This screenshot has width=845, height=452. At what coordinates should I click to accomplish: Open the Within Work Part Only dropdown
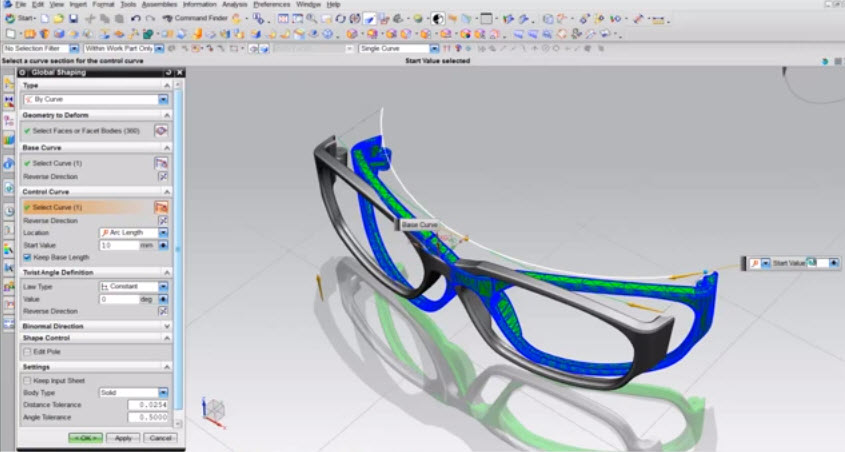pos(160,48)
